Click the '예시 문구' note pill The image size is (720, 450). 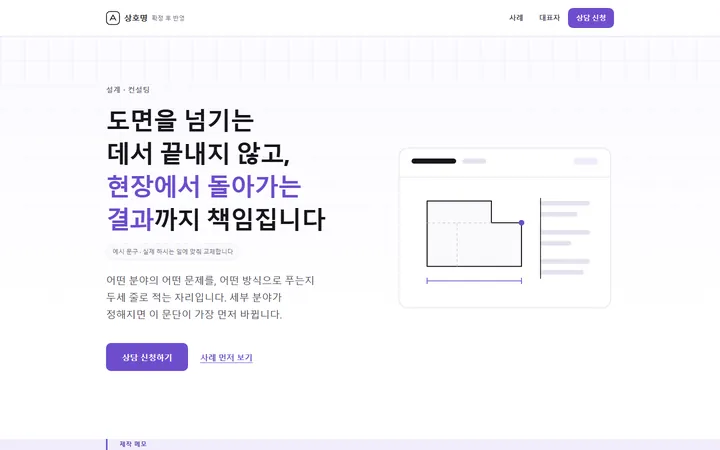[173, 252]
